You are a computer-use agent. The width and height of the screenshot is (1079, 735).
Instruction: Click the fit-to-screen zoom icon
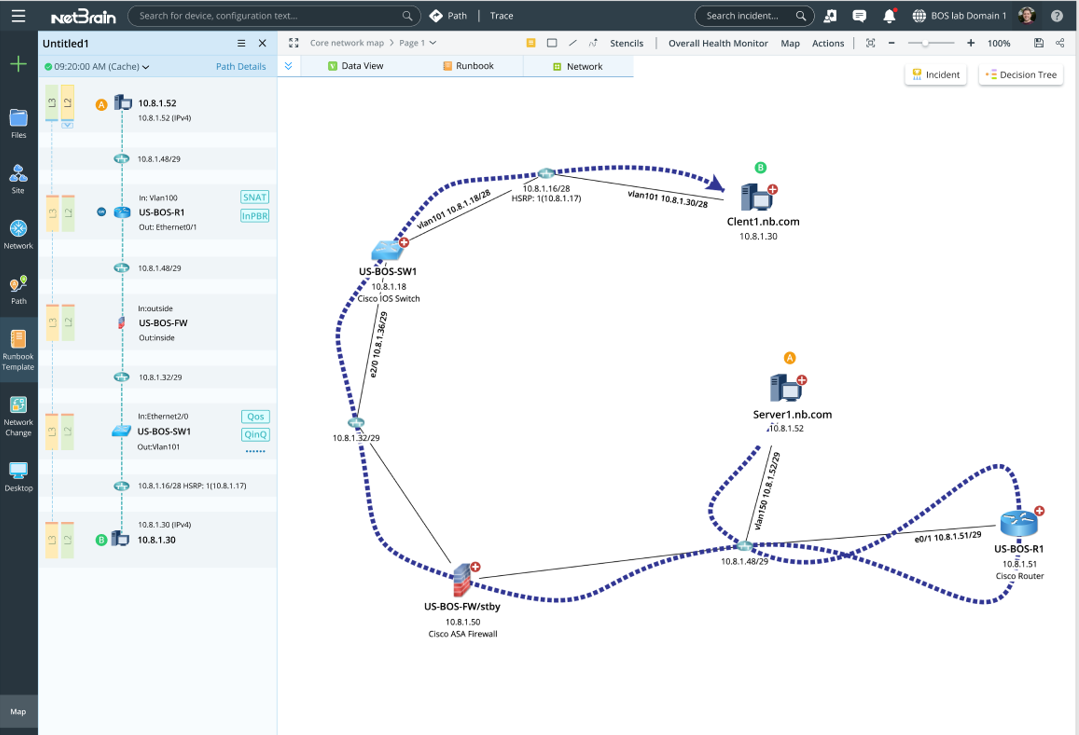pos(870,43)
